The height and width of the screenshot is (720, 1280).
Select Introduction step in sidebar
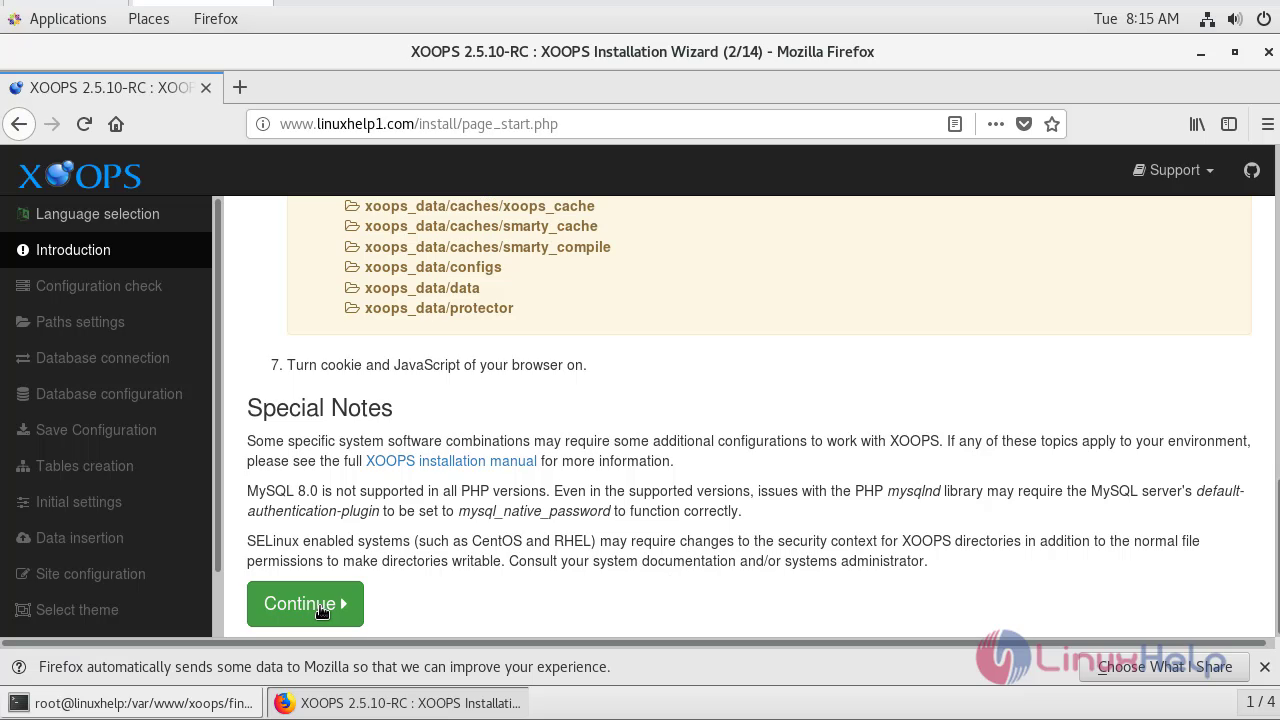coord(106,250)
